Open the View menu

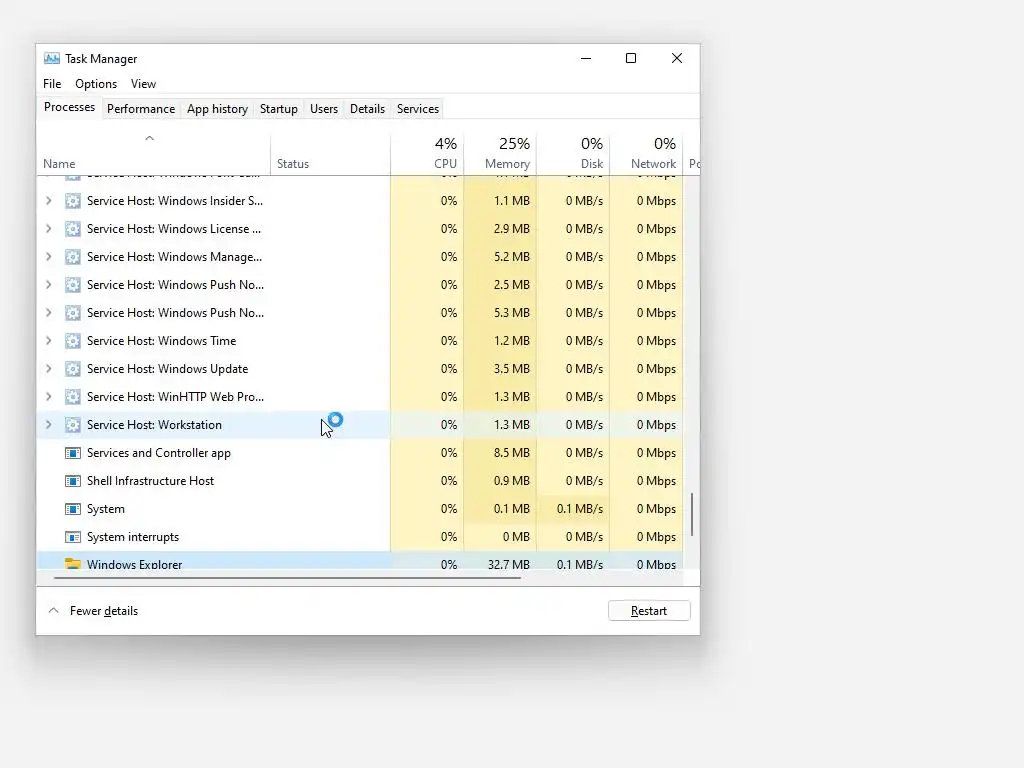[x=143, y=84]
